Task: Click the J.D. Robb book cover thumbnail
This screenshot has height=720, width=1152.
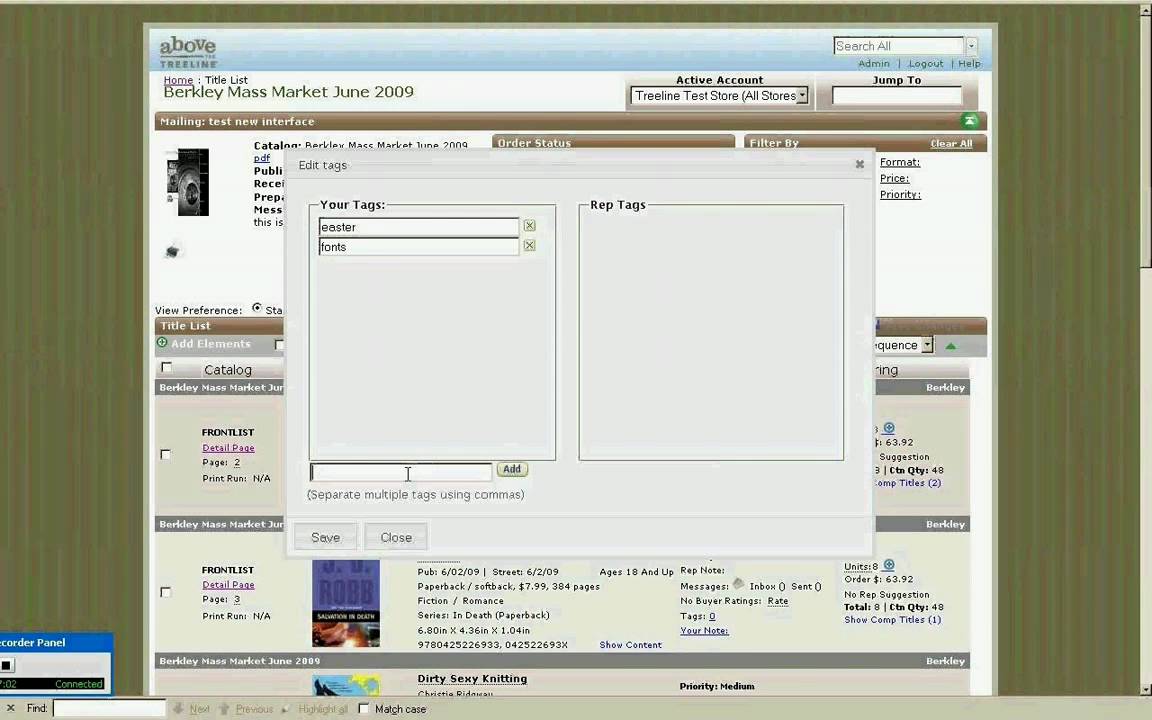Action: (345, 602)
